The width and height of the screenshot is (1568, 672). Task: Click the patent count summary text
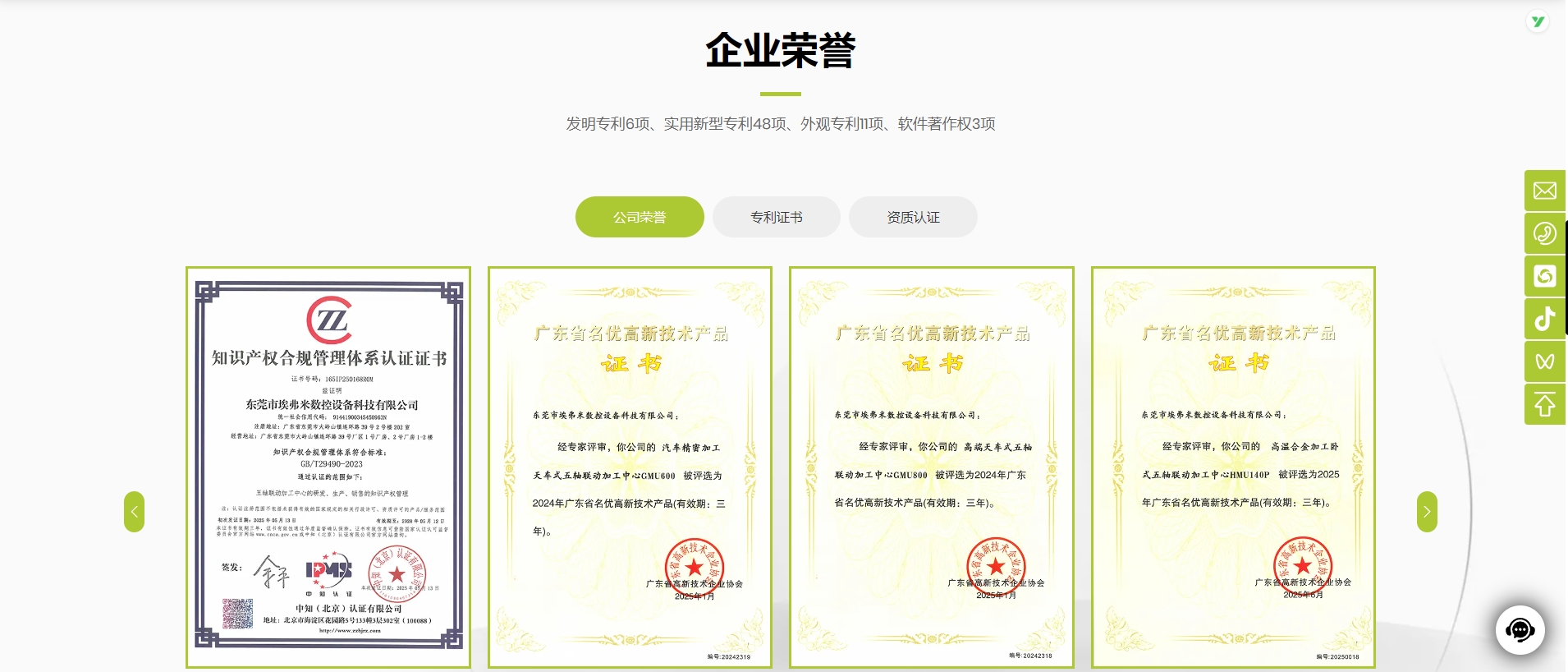coord(780,124)
